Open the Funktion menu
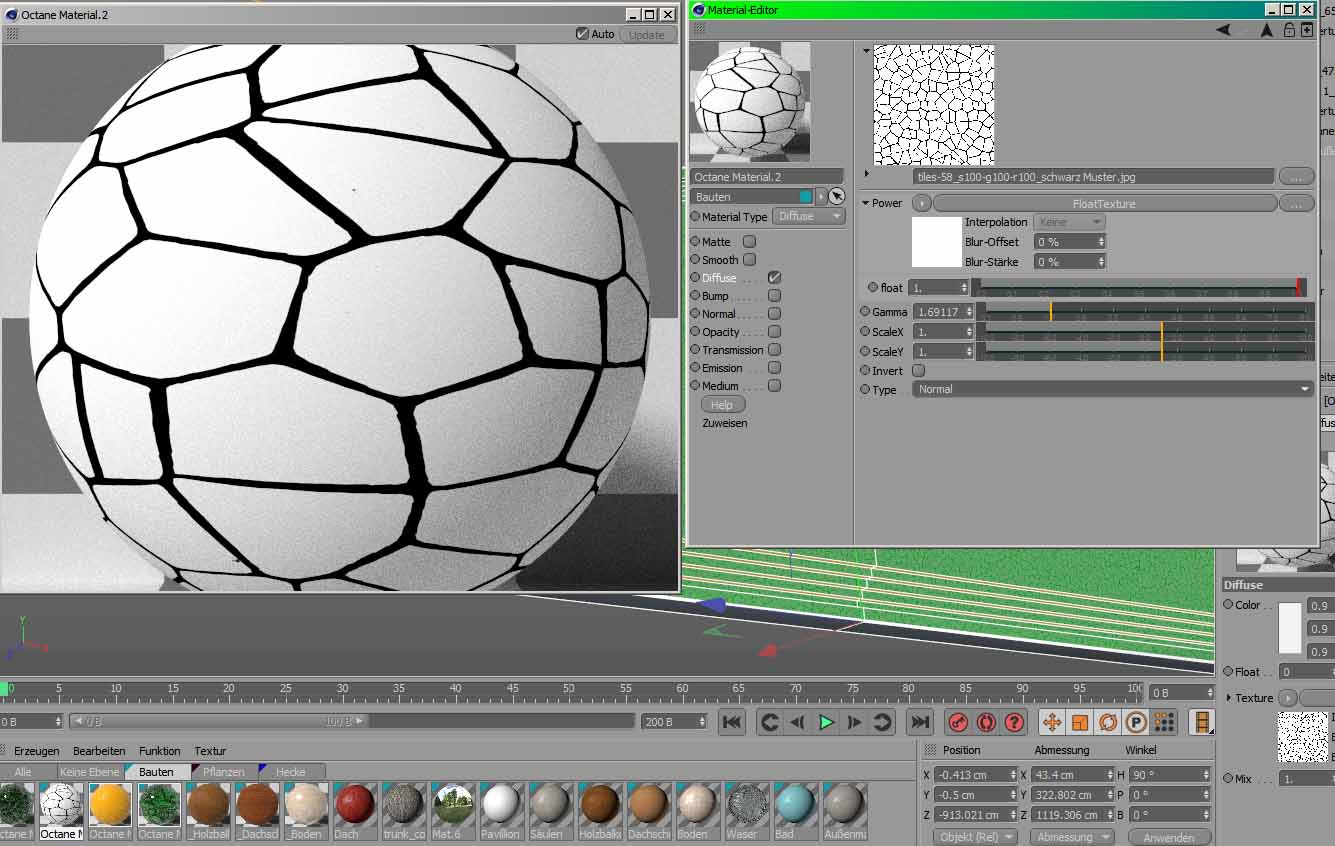Screen dimensions: 1335x846 tap(160, 751)
